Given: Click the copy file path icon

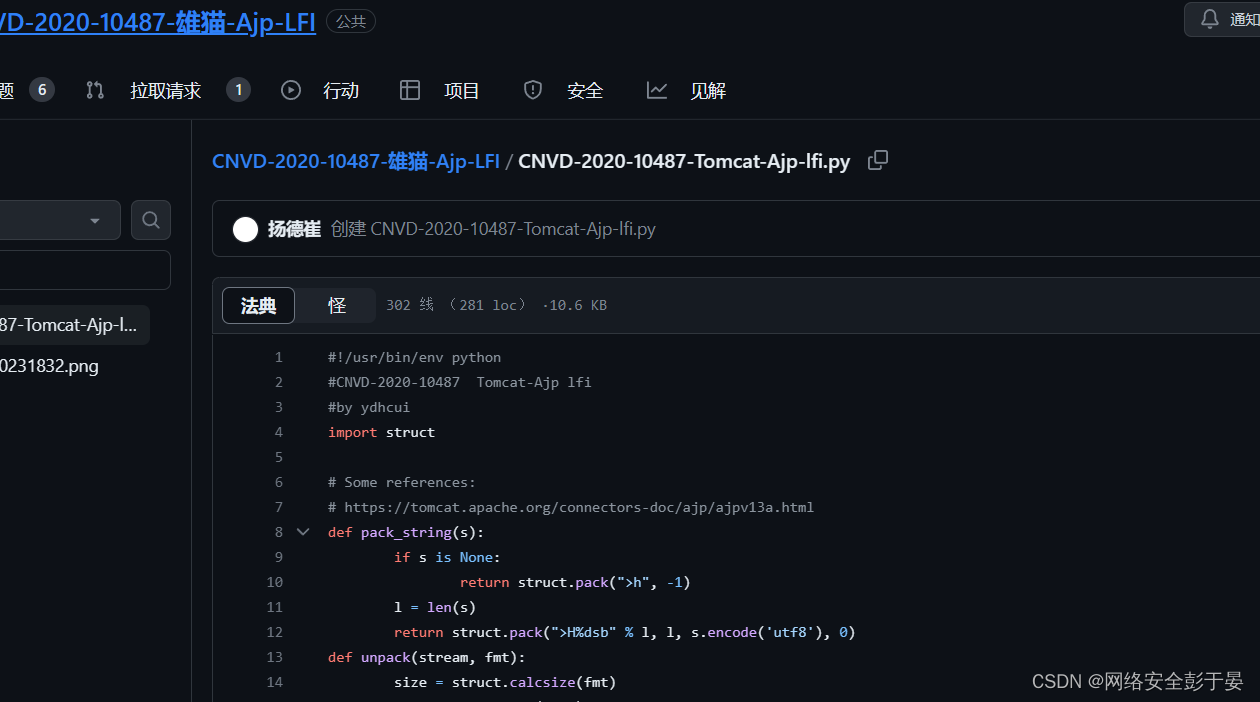Looking at the screenshot, I should (877, 160).
